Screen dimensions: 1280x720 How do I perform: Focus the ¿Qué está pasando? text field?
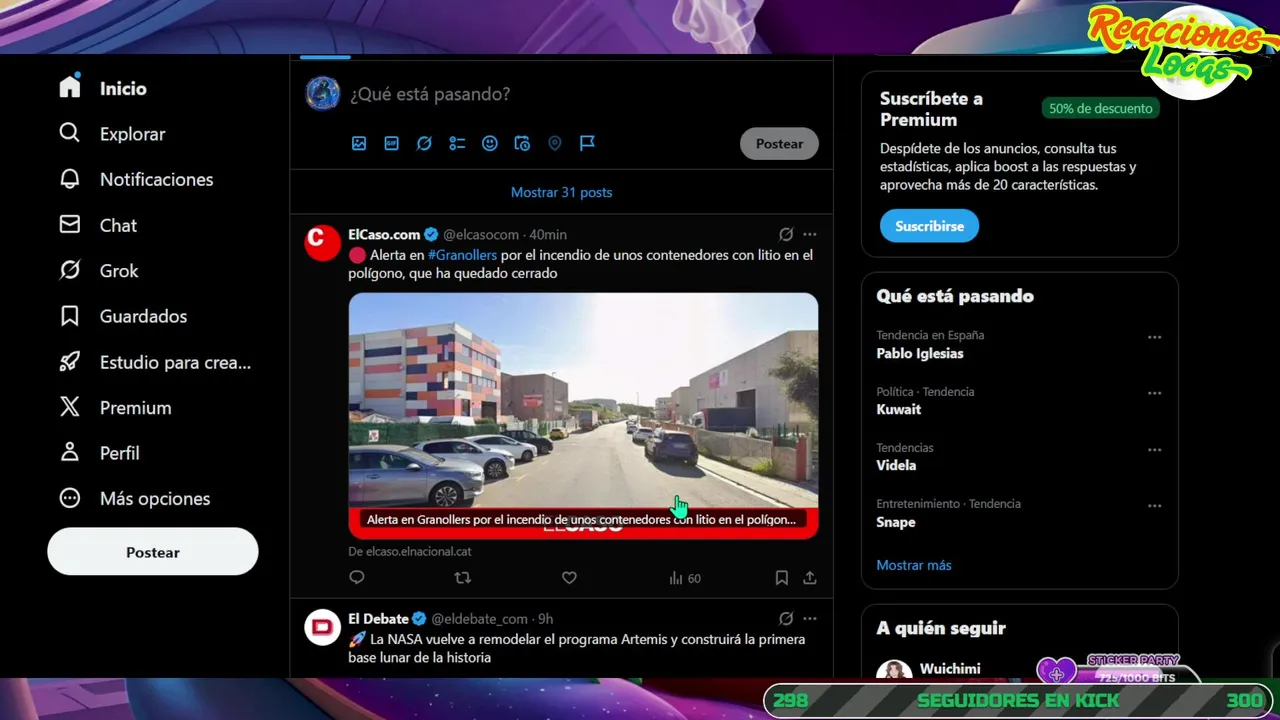pyautogui.click(x=580, y=94)
